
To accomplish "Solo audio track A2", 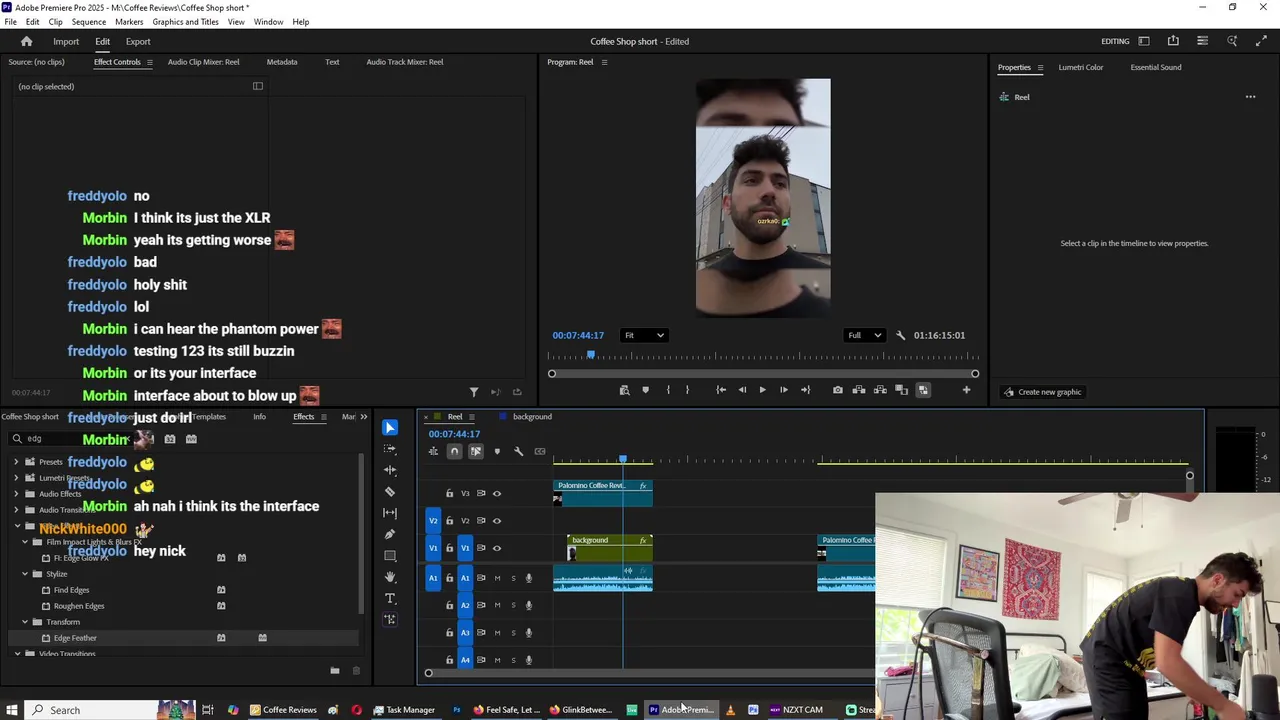I will [513, 605].
